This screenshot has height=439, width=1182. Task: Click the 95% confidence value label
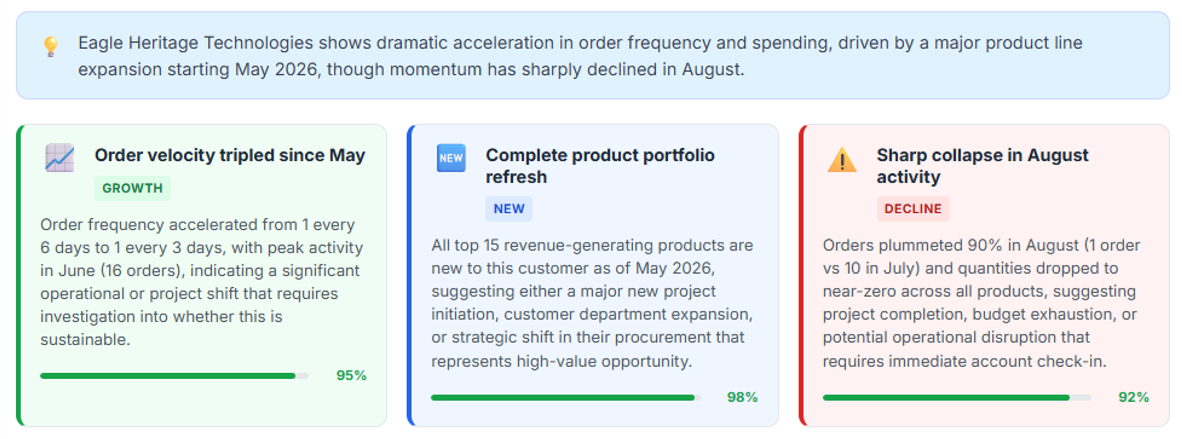pos(351,376)
